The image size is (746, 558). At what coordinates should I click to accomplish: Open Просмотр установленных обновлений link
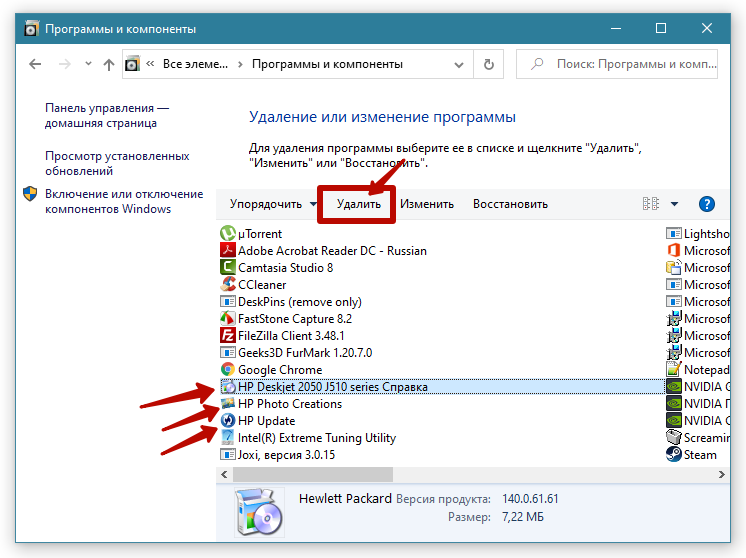point(117,163)
